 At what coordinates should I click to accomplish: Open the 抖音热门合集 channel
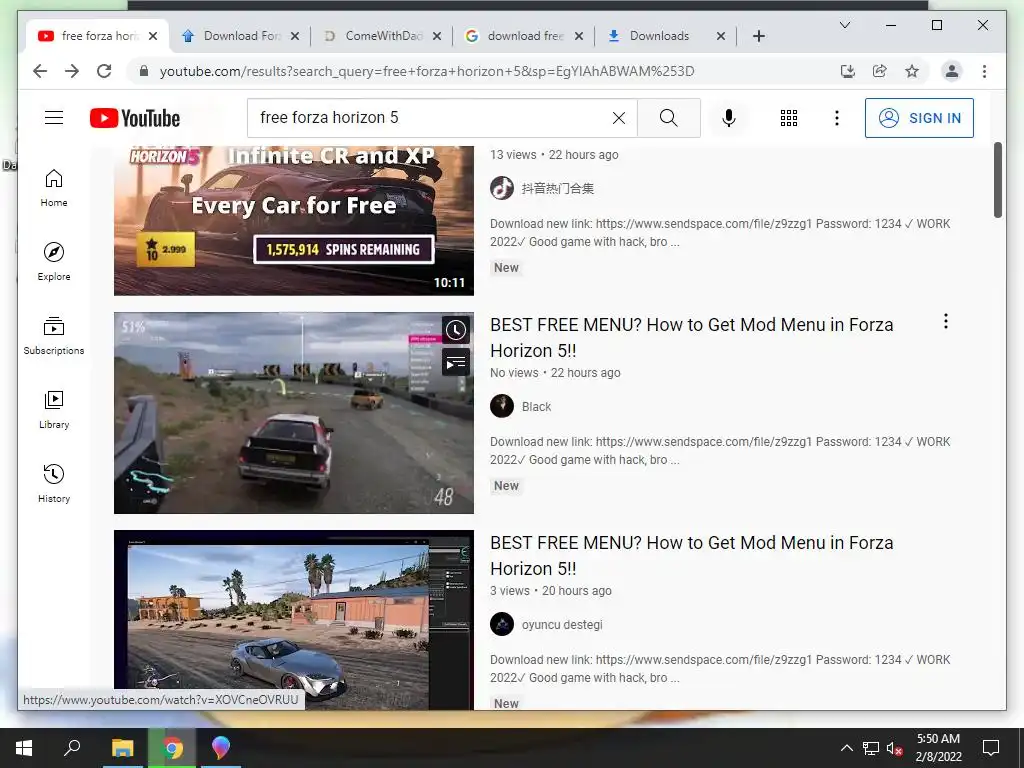[558, 189]
